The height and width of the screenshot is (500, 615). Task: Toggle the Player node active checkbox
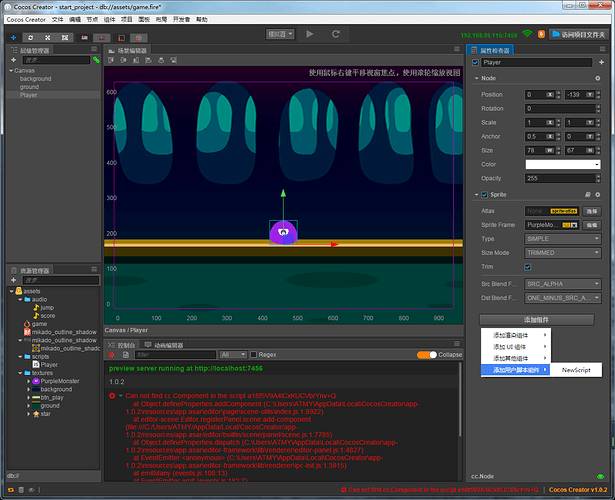(475, 62)
